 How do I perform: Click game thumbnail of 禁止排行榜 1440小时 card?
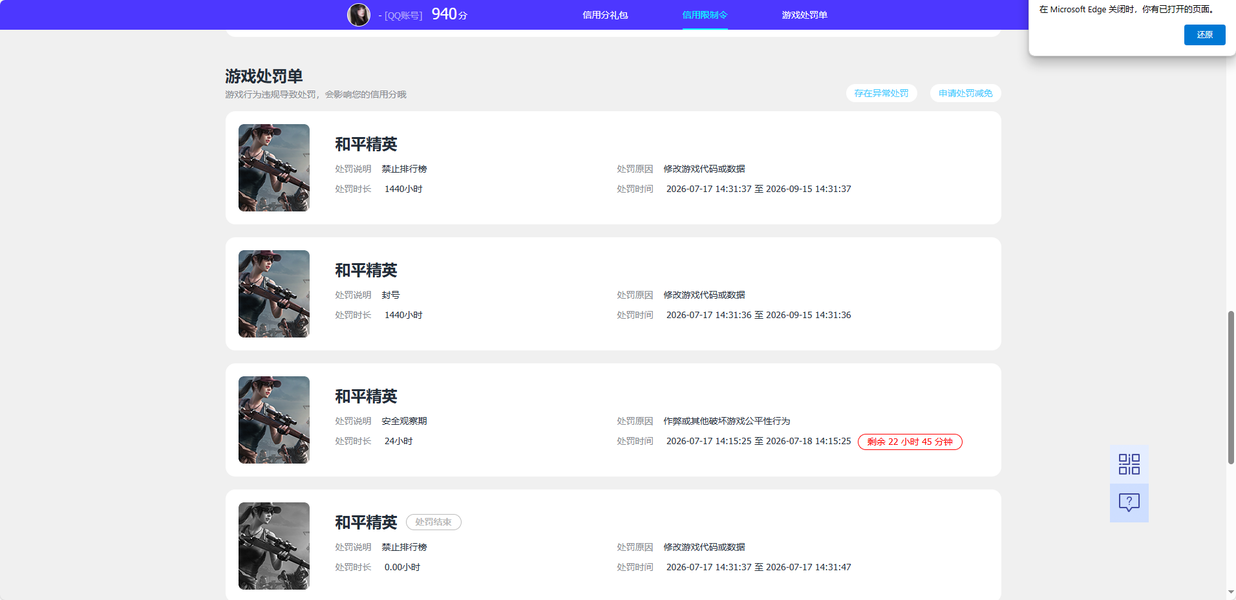(274, 168)
